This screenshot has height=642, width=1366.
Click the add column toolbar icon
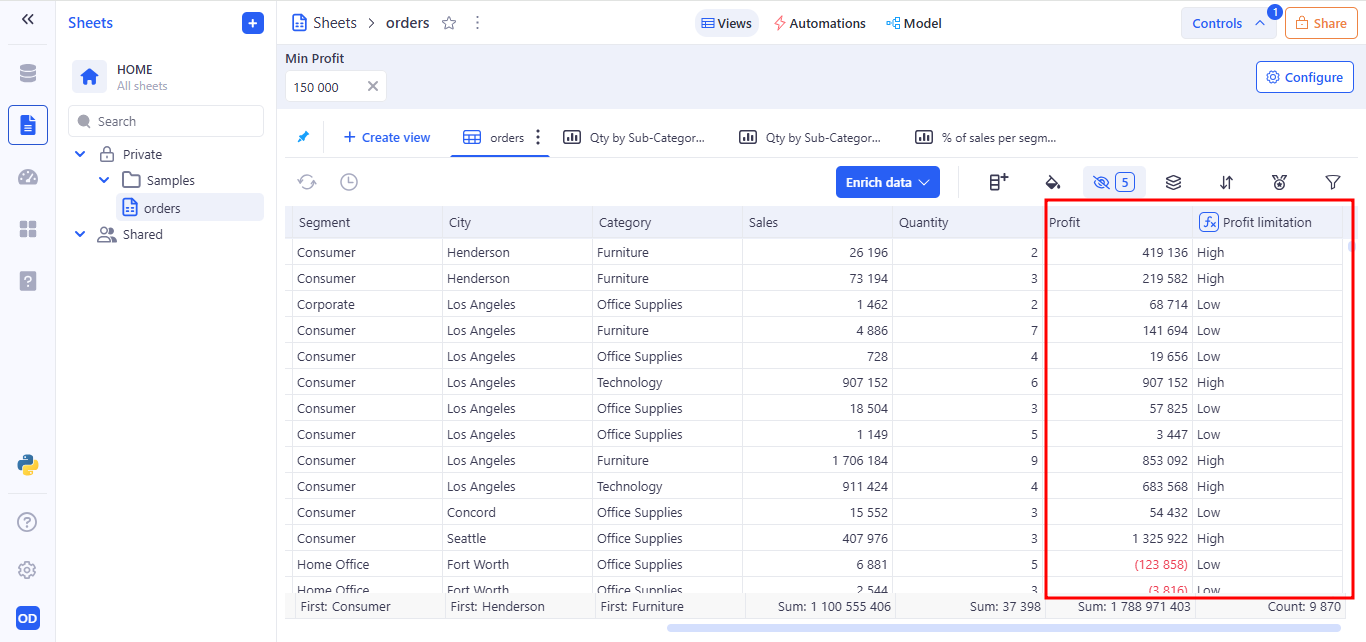(998, 182)
